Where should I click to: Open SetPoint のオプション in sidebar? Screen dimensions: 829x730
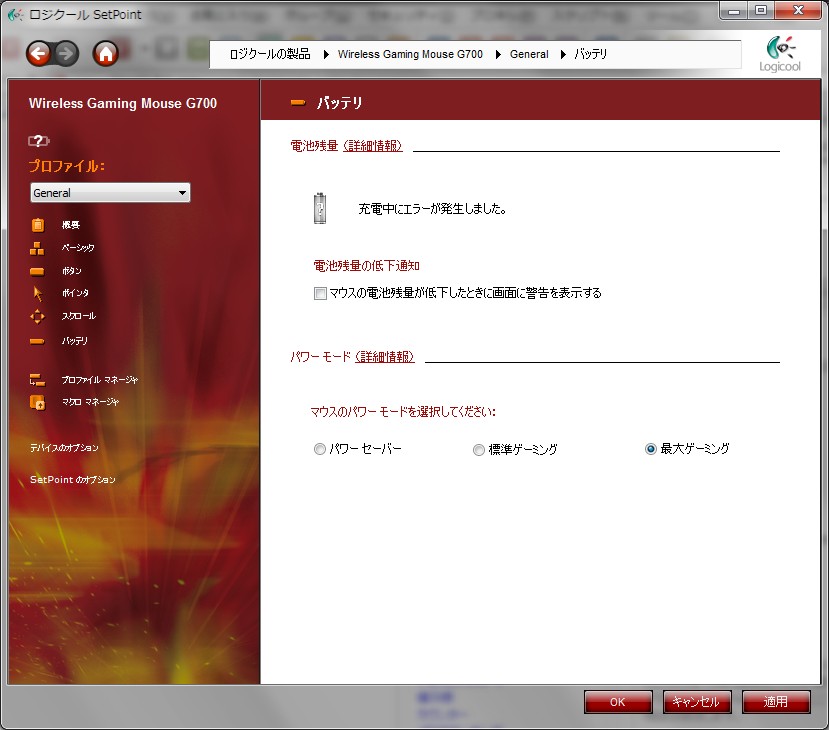72,480
